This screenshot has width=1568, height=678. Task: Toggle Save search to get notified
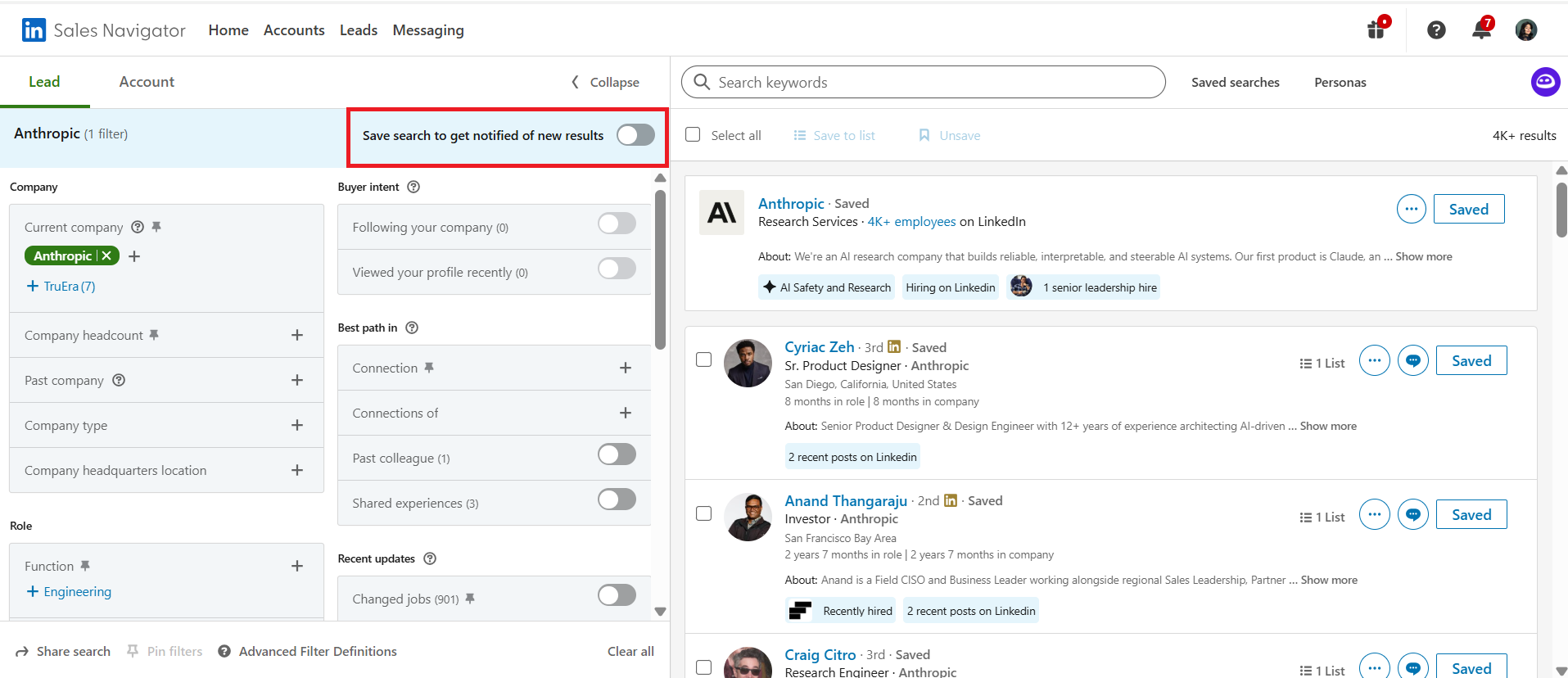click(x=635, y=135)
